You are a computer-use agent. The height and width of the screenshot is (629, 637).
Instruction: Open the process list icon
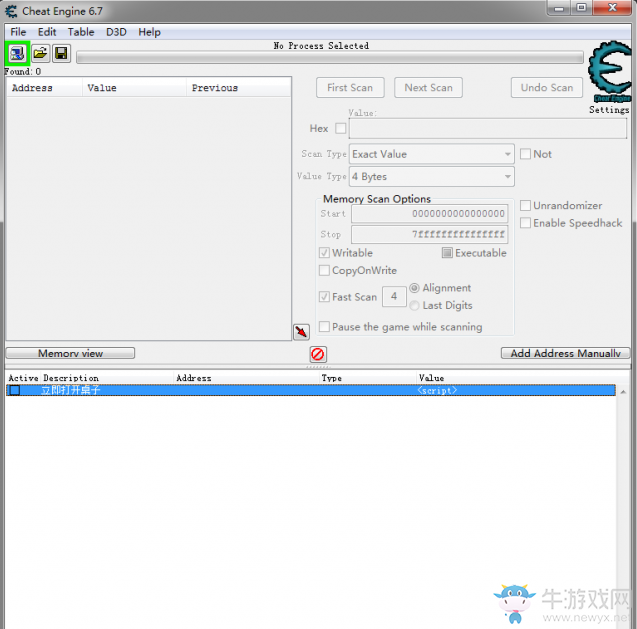17,53
